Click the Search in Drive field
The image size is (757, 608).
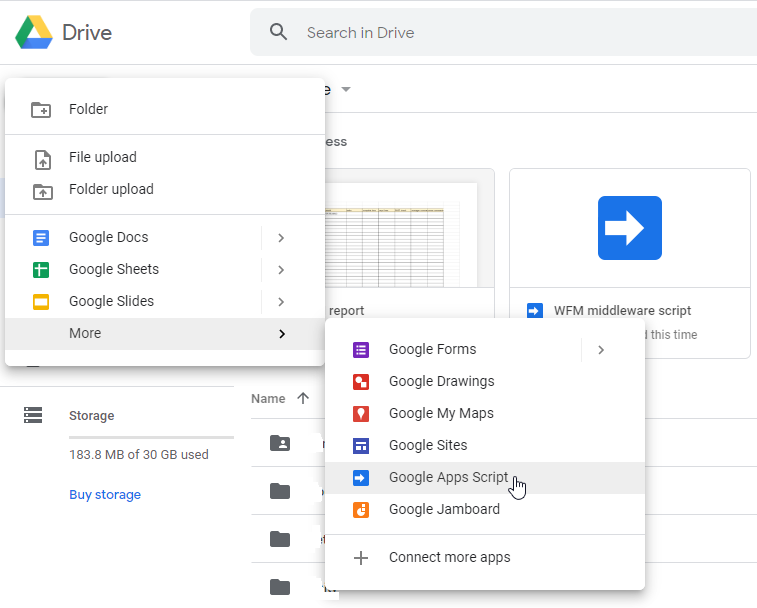tap(504, 32)
